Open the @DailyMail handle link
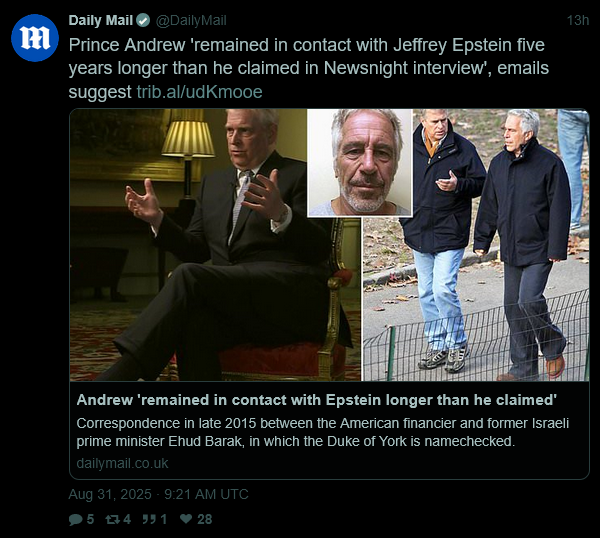This screenshot has height=538, width=600. coord(191,21)
